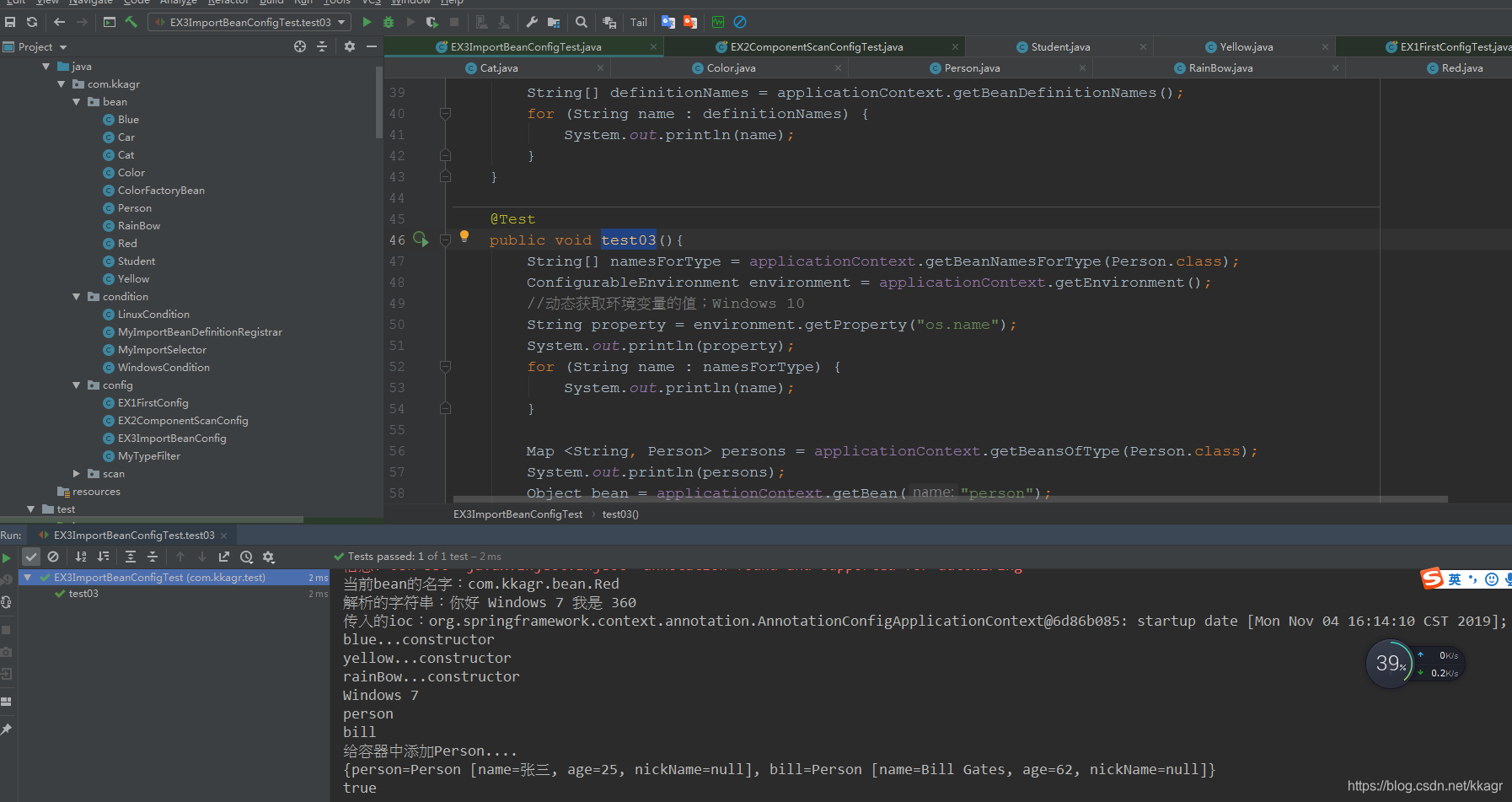Start debugging with the green bug icon

(x=389, y=22)
